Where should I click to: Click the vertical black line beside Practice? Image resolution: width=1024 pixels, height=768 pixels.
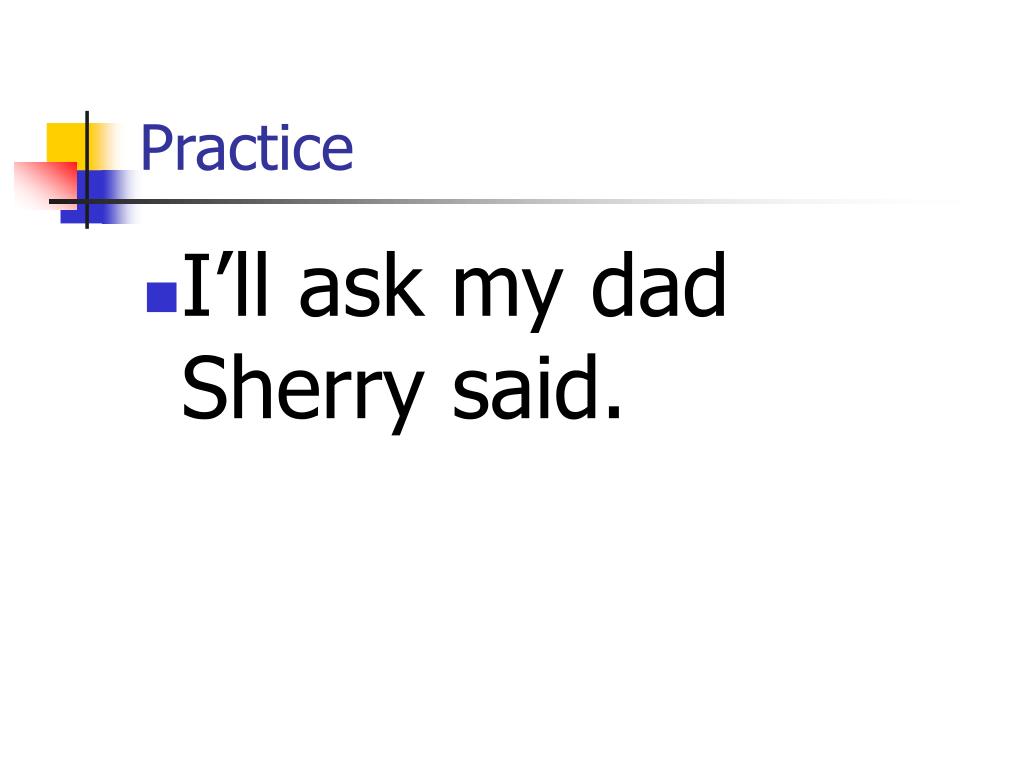(87, 170)
